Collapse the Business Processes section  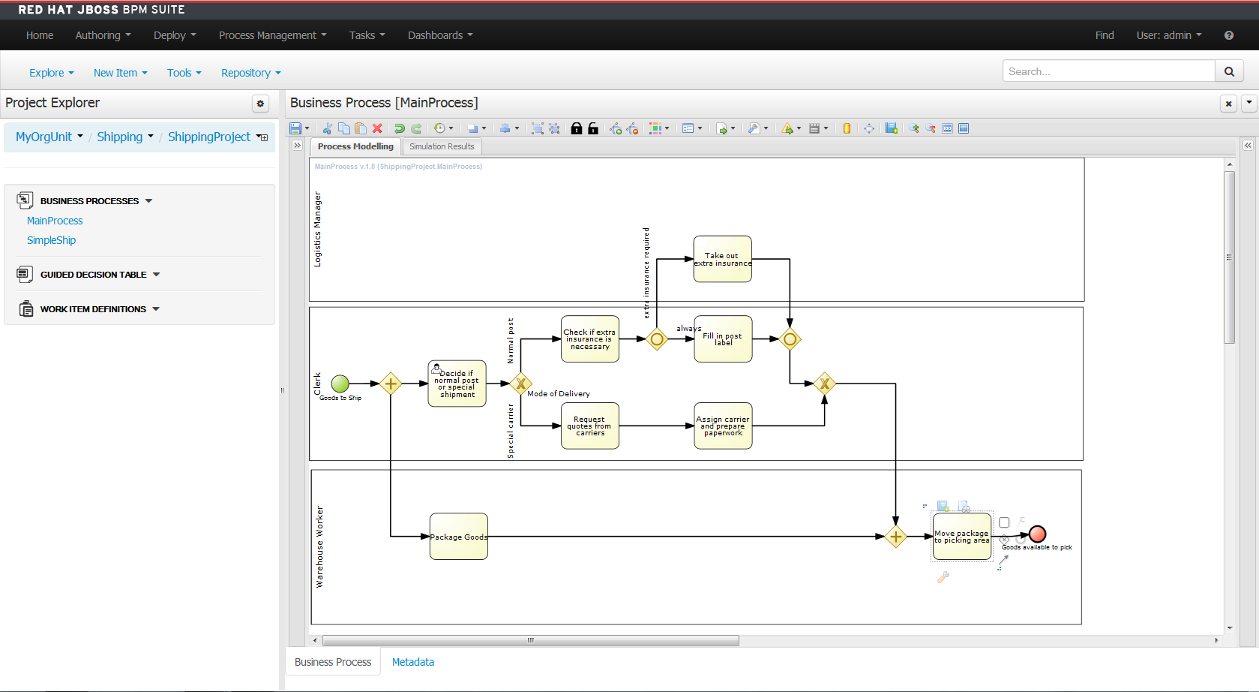pyautogui.click(x=149, y=201)
